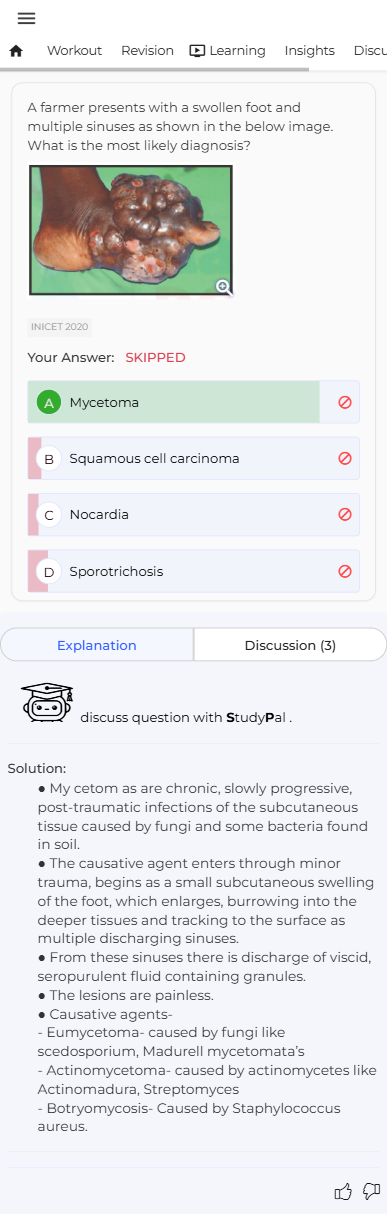
Task: Open the hamburger menu
Action: click(x=26, y=18)
